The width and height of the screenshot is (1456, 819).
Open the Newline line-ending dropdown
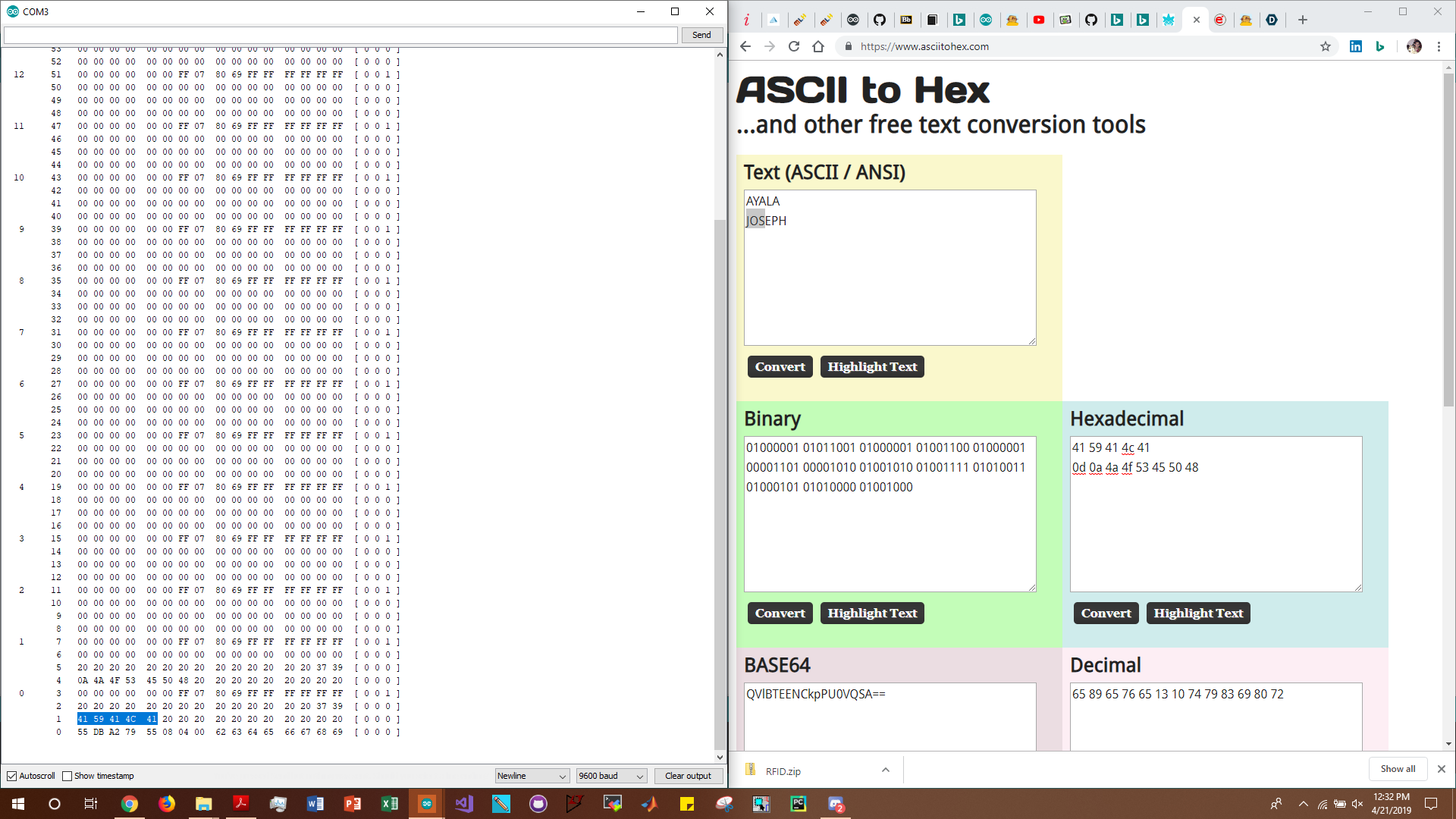532,776
